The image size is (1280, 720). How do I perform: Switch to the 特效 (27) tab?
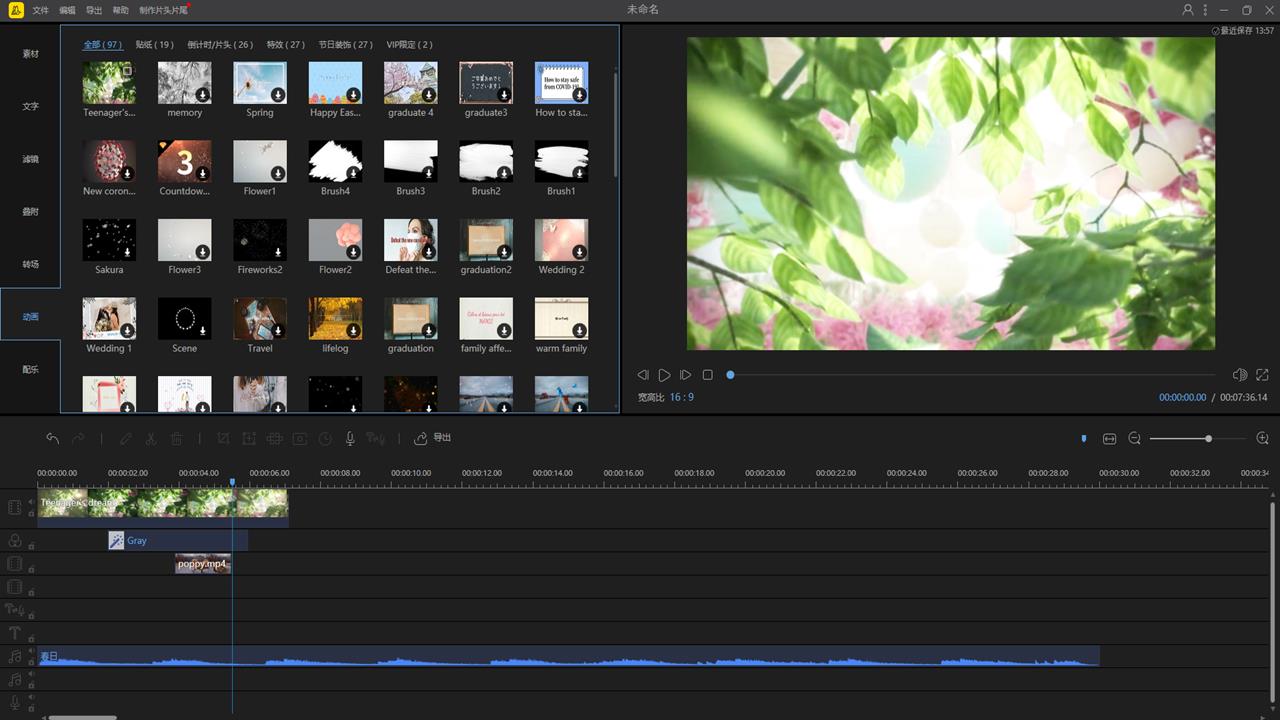click(285, 45)
